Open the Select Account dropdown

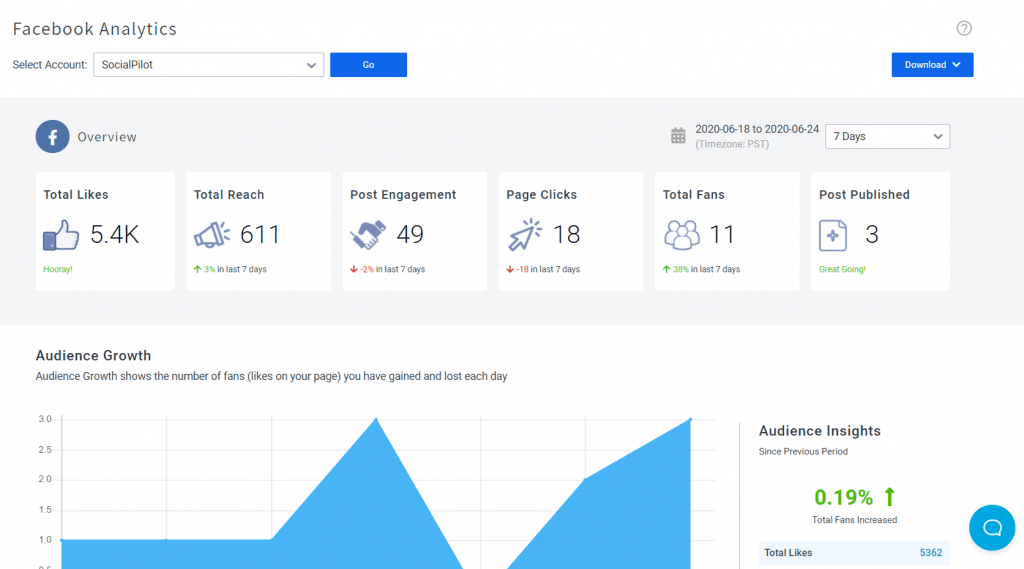pos(208,65)
